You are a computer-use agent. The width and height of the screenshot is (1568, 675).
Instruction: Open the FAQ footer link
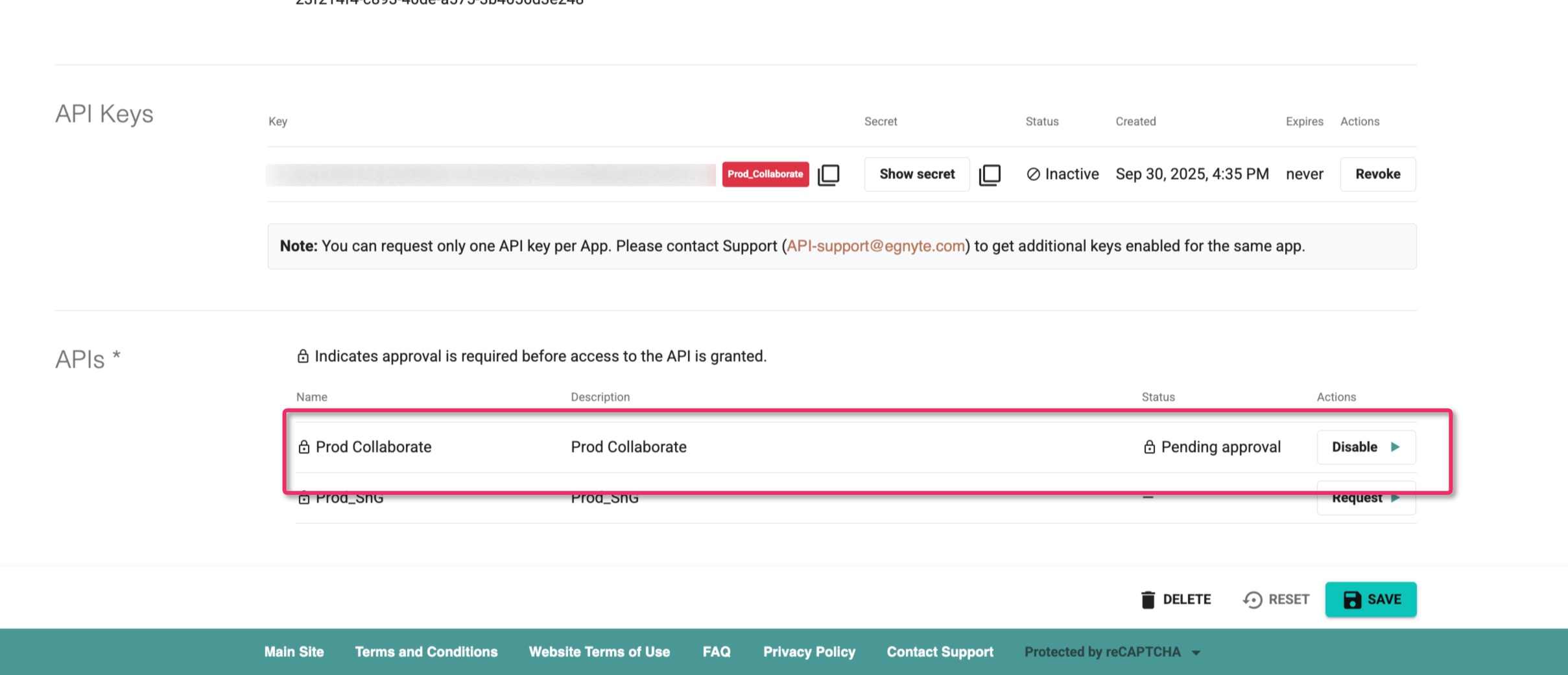pos(716,652)
